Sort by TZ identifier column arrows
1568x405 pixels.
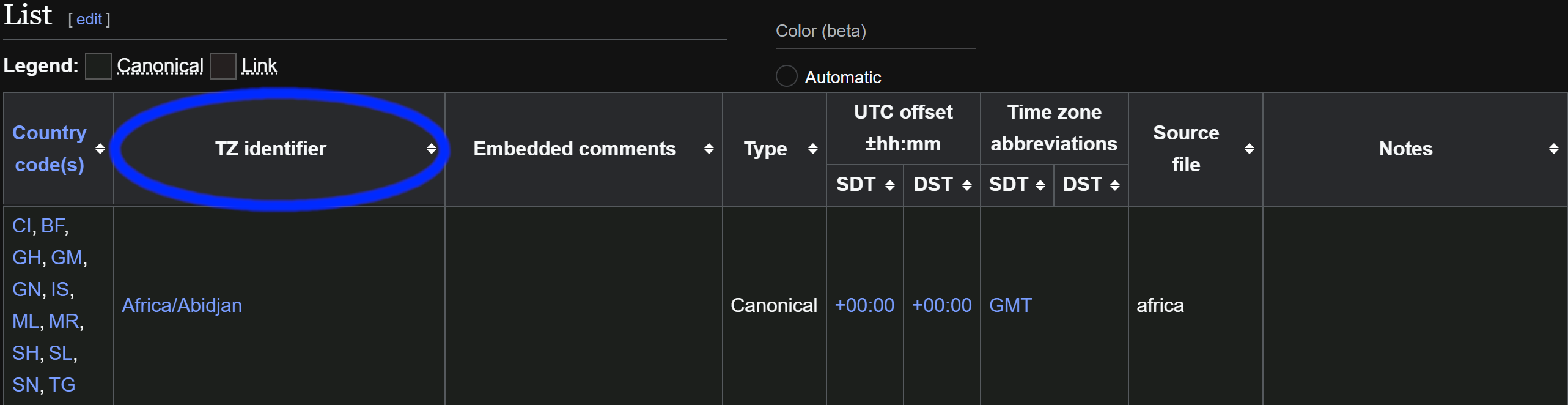pyautogui.click(x=431, y=149)
